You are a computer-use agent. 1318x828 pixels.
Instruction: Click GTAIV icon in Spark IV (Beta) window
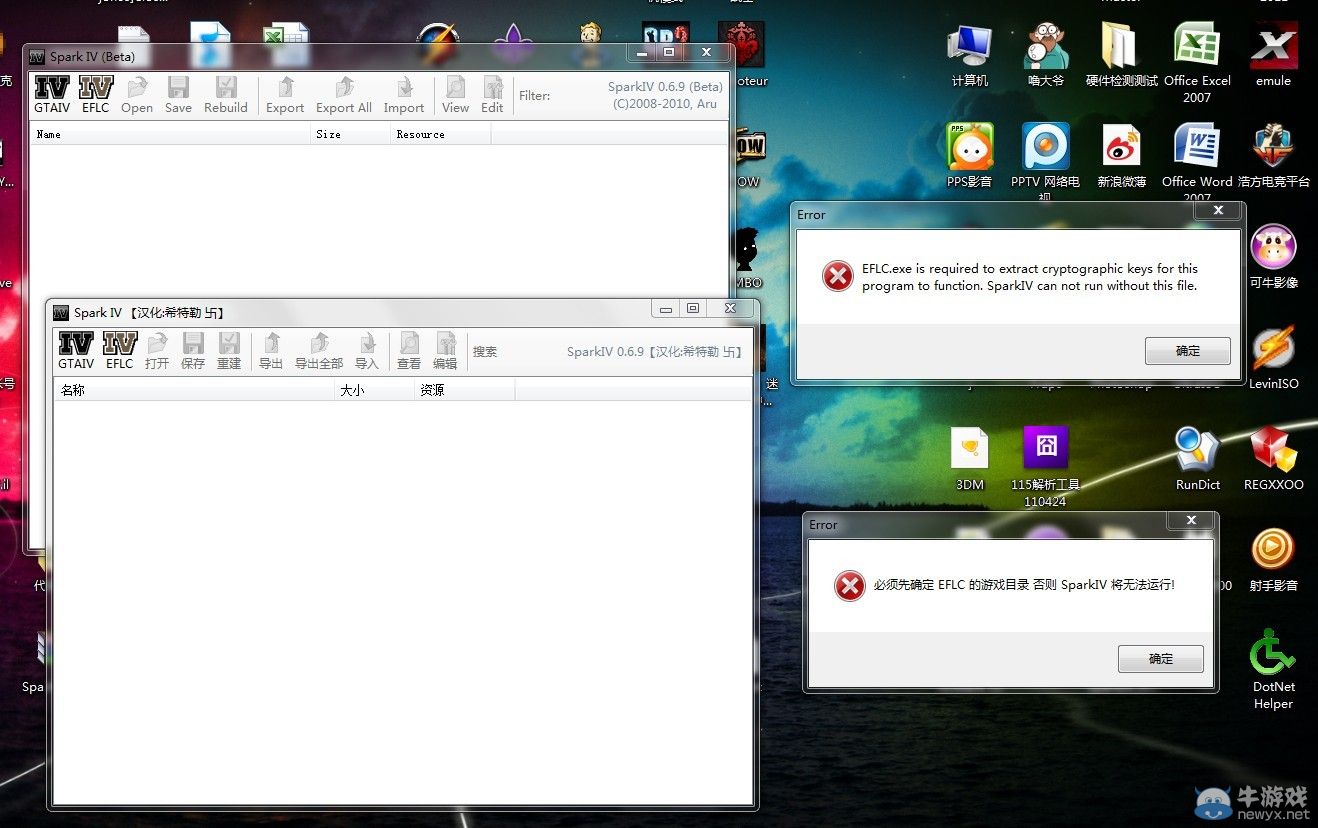click(52, 95)
